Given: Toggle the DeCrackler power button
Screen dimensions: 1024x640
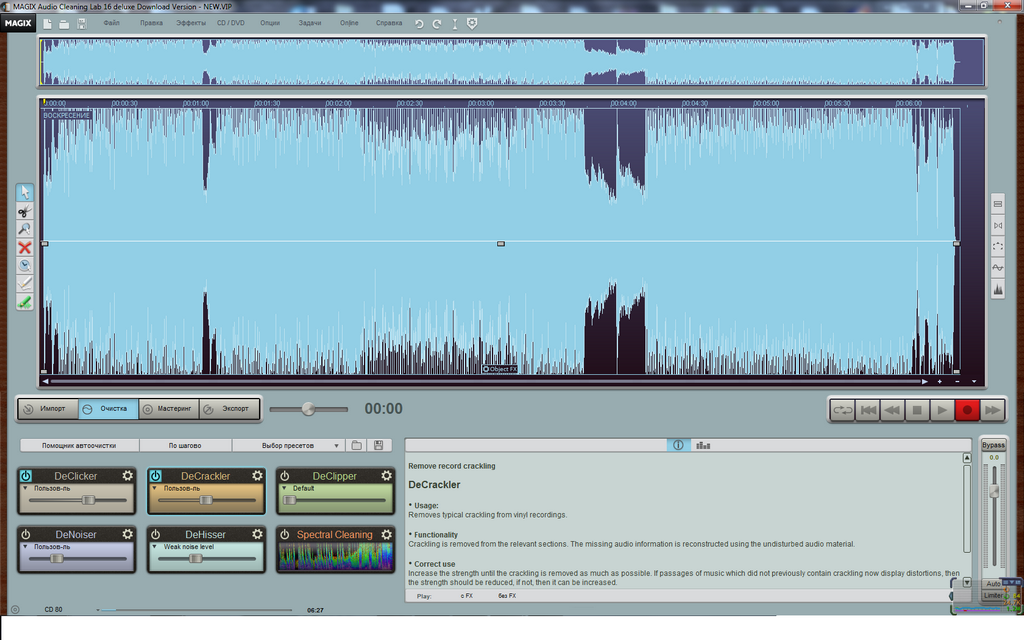Looking at the screenshot, I should 155,476.
